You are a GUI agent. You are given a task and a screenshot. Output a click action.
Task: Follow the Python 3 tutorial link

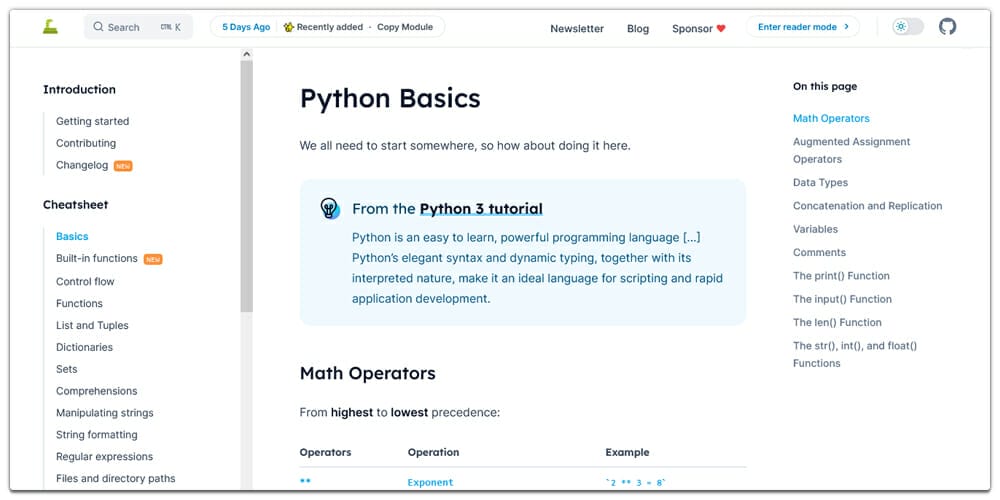coord(481,209)
